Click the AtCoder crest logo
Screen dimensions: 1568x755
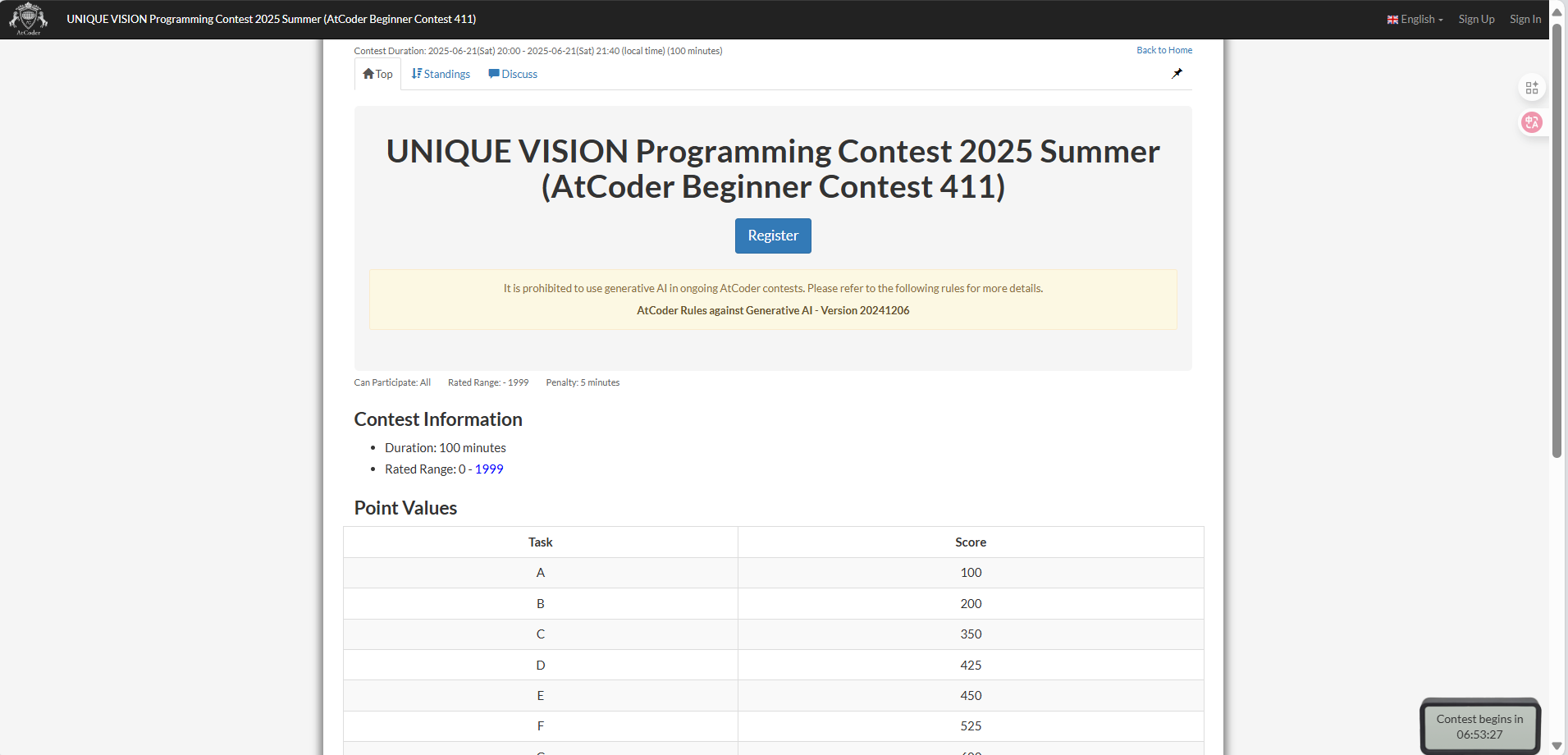click(x=29, y=19)
